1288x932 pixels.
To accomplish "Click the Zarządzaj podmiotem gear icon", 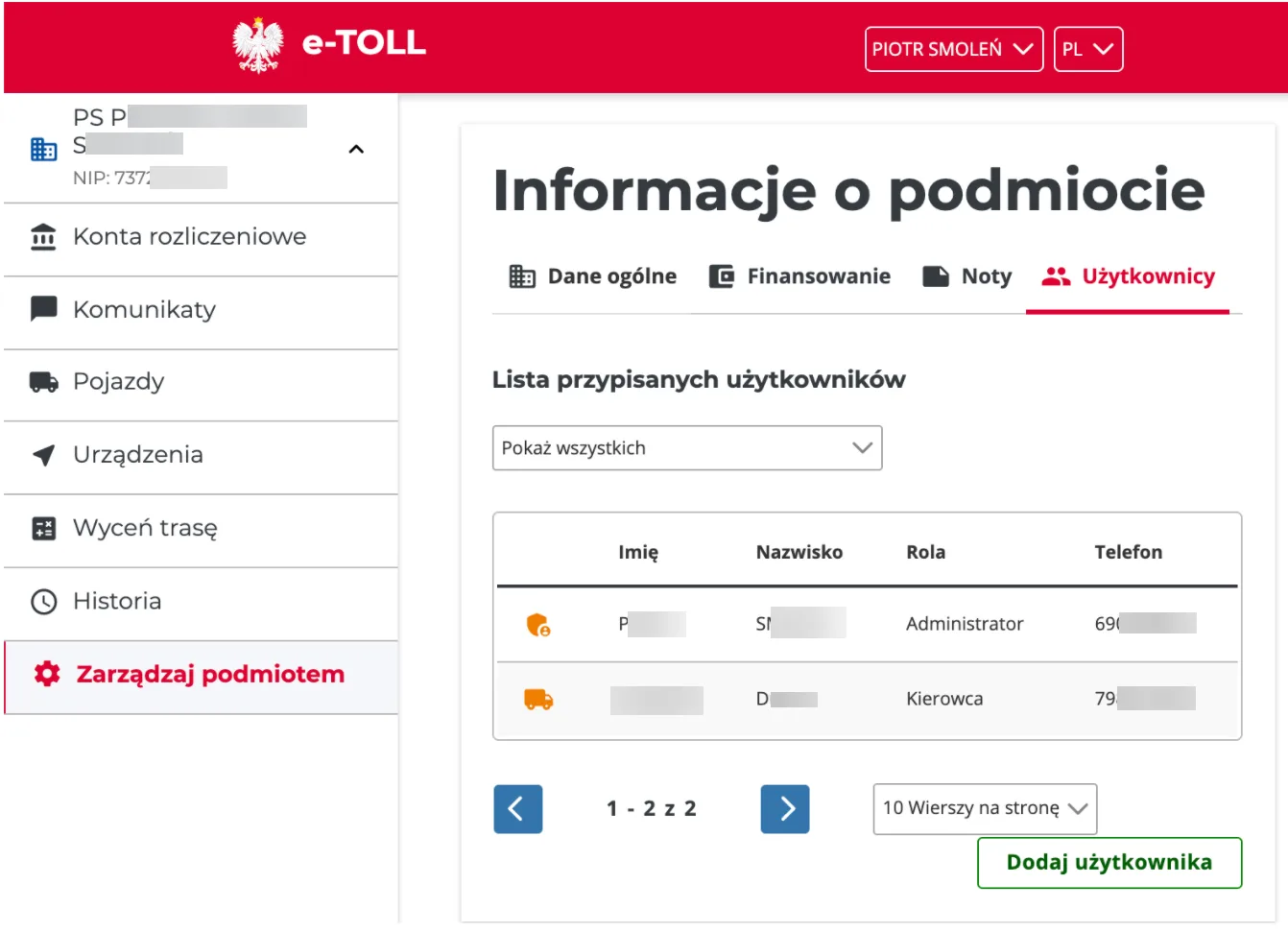I will pos(47,674).
